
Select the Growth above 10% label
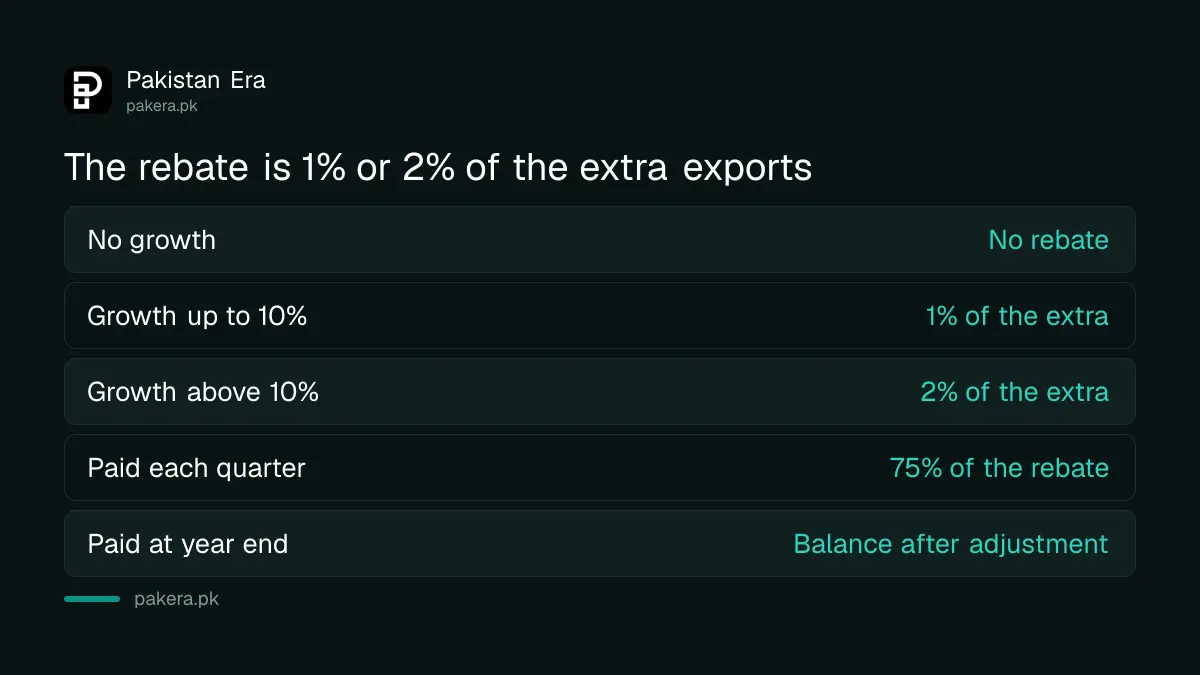tap(203, 392)
